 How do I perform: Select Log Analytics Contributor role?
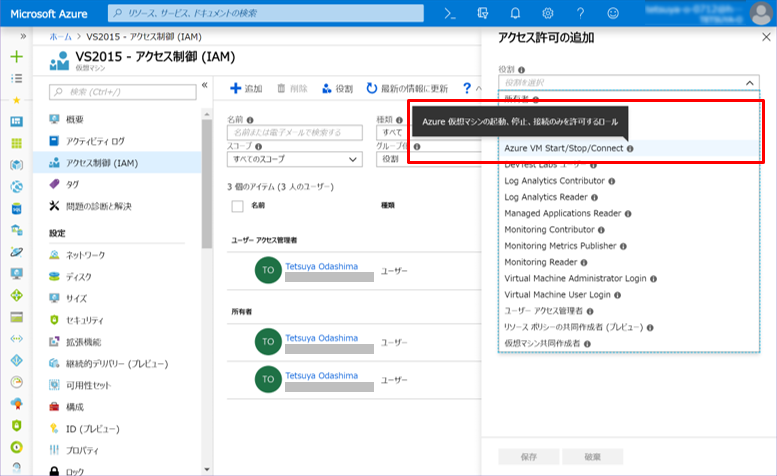coord(629,181)
